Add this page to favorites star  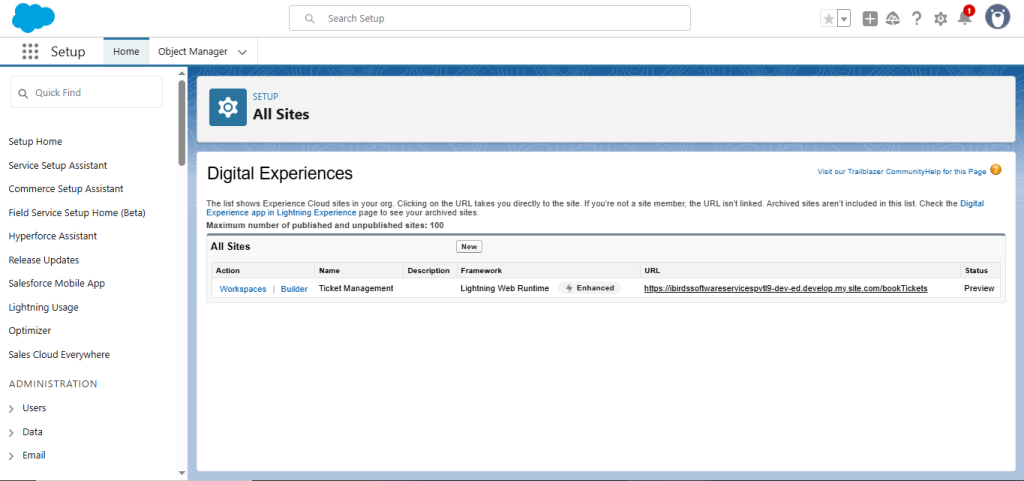coord(828,18)
